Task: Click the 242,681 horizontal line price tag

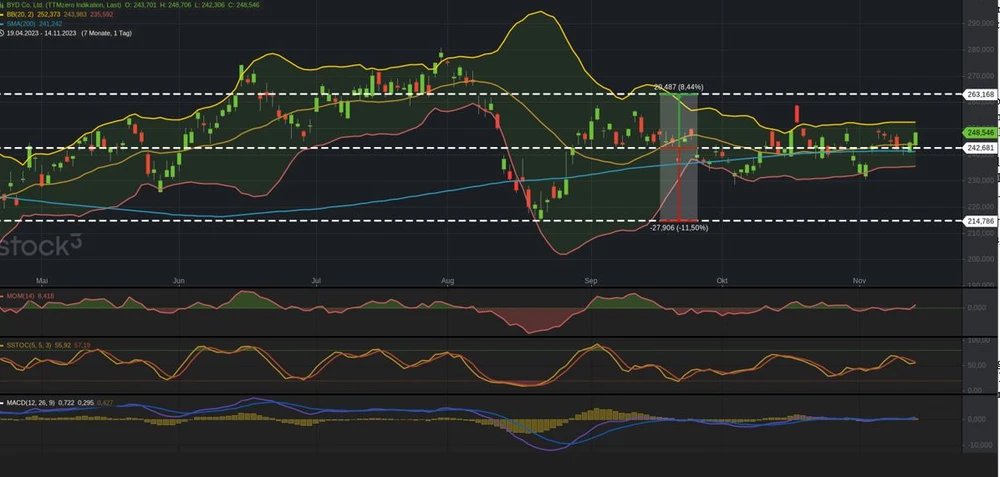Action: click(980, 148)
